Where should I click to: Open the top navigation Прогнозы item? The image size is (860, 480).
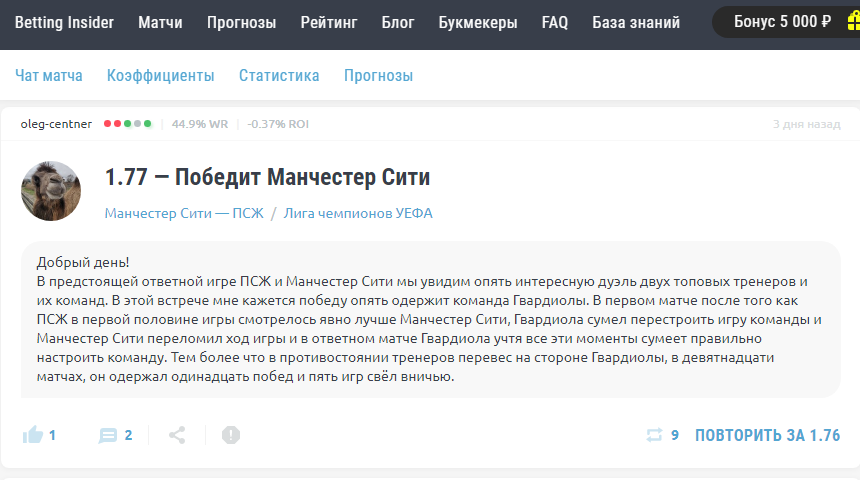[241, 22]
